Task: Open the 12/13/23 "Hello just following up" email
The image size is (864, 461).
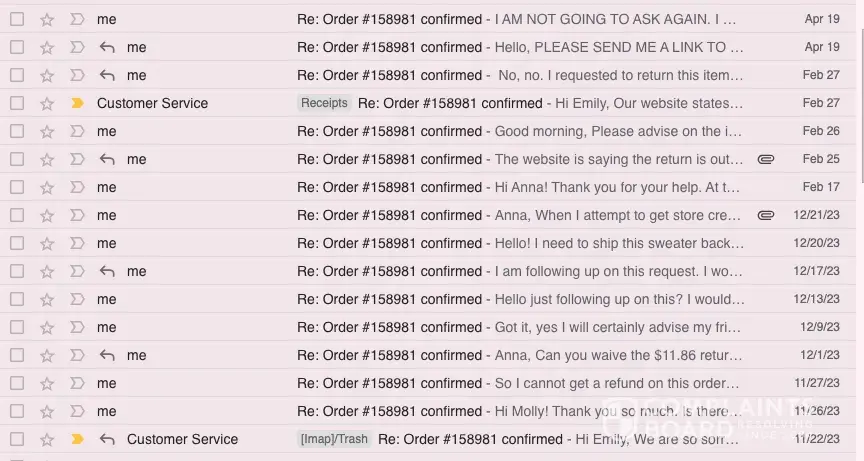Action: pos(520,299)
